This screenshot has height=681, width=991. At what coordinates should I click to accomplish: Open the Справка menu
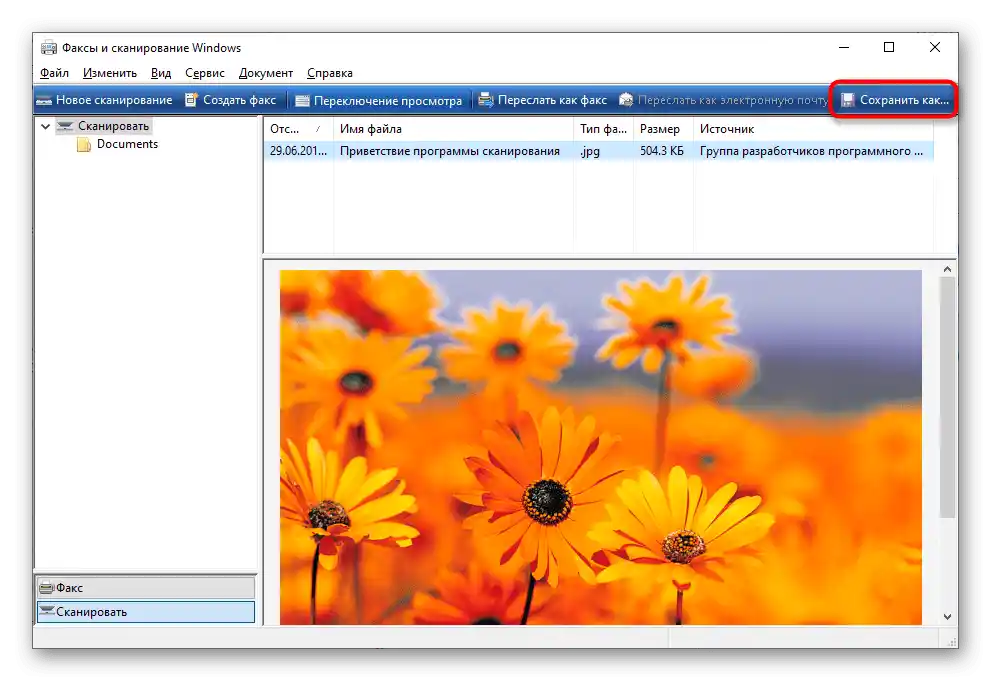[330, 73]
